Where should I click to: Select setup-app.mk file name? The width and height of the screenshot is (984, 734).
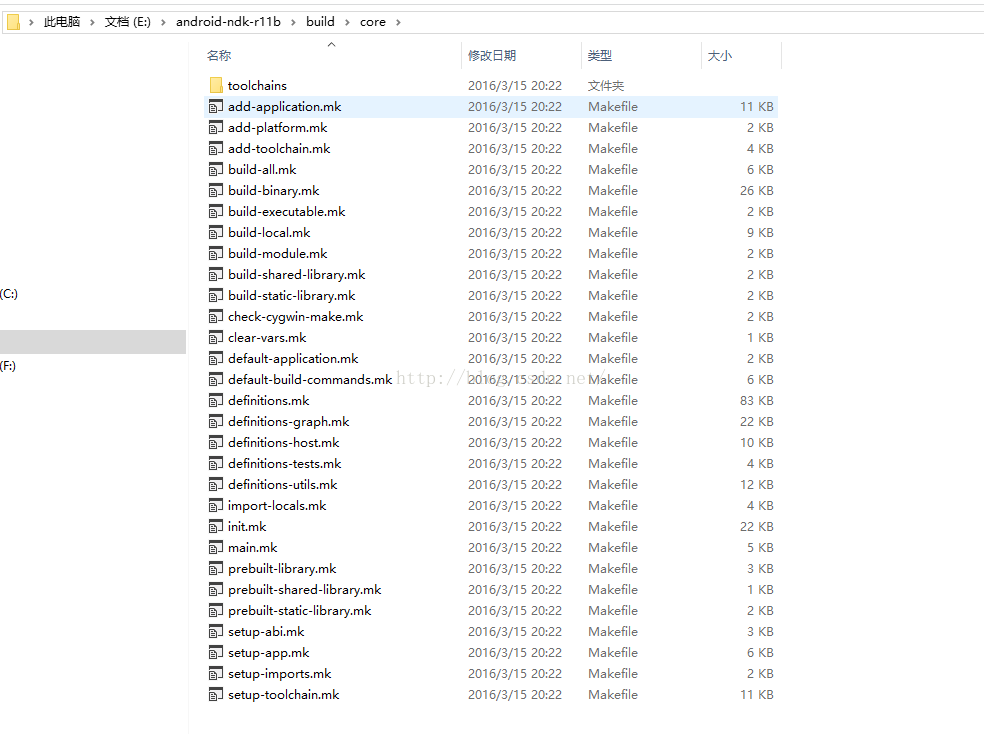(269, 653)
